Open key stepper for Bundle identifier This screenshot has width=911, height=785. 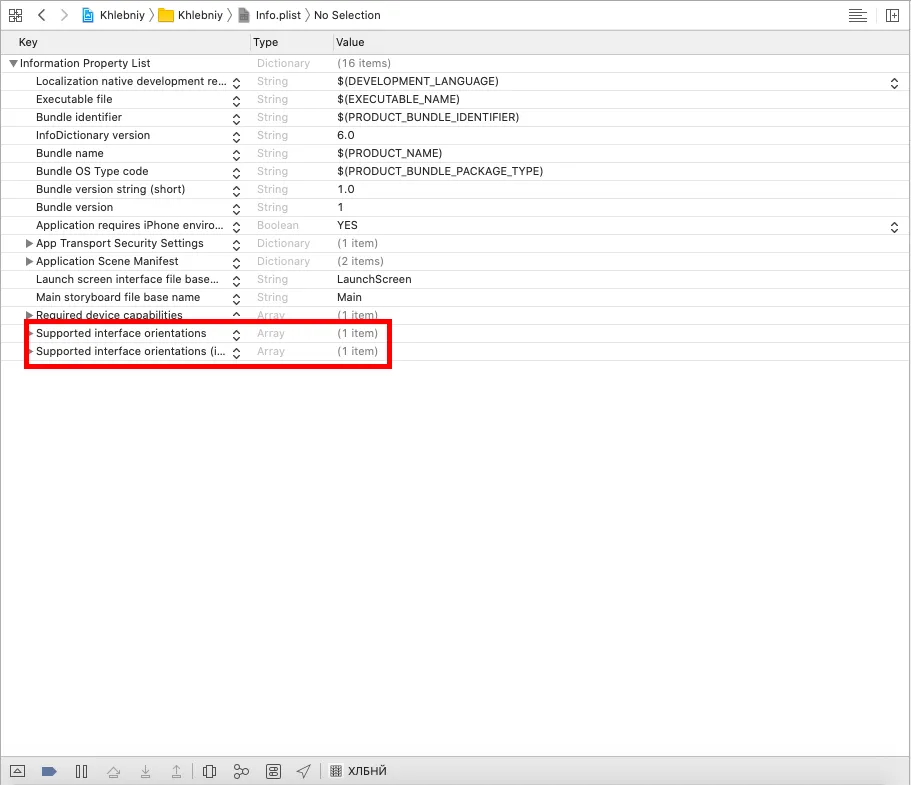(236, 119)
